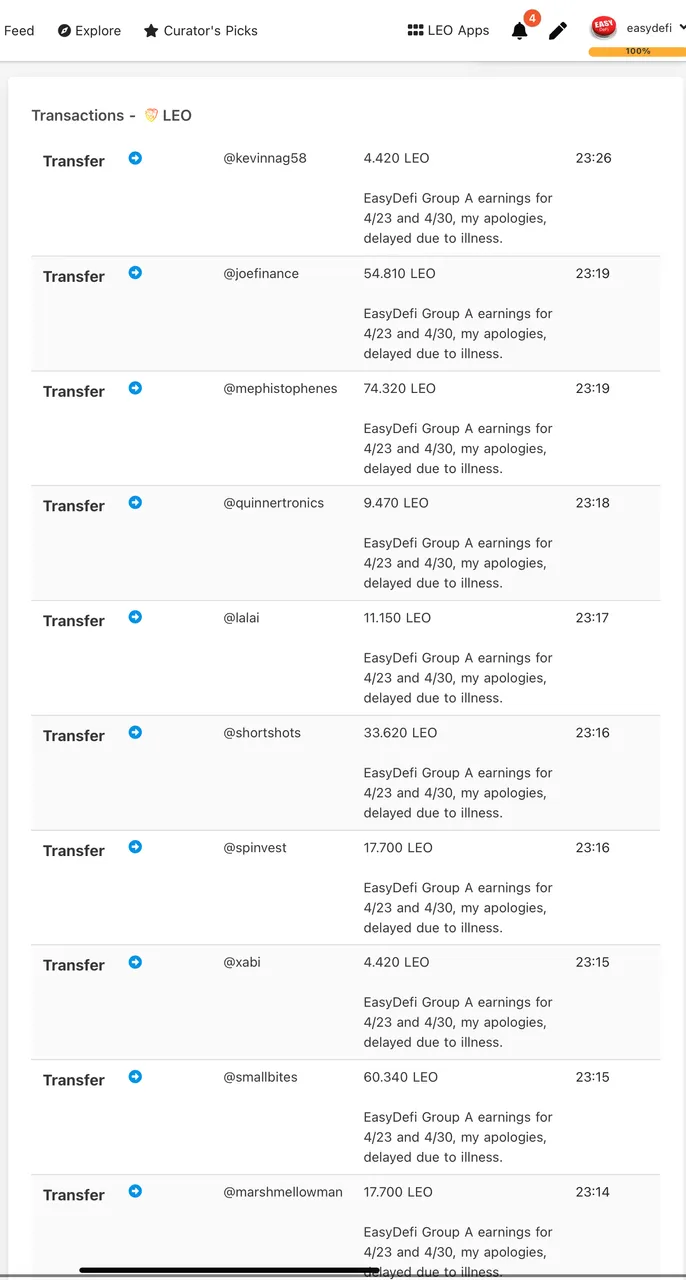Image resolution: width=686 pixels, height=1280 pixels.
Task: Open the LEO Apps grid menu
Action: pyautogui.click(x=448, y=31)
